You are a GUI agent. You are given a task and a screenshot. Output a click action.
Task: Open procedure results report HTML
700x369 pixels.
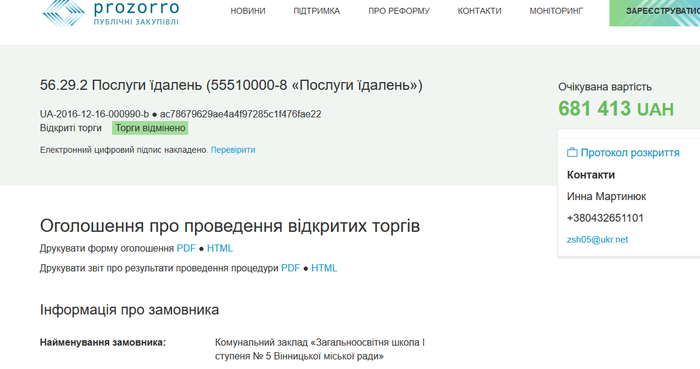(324, 268)
